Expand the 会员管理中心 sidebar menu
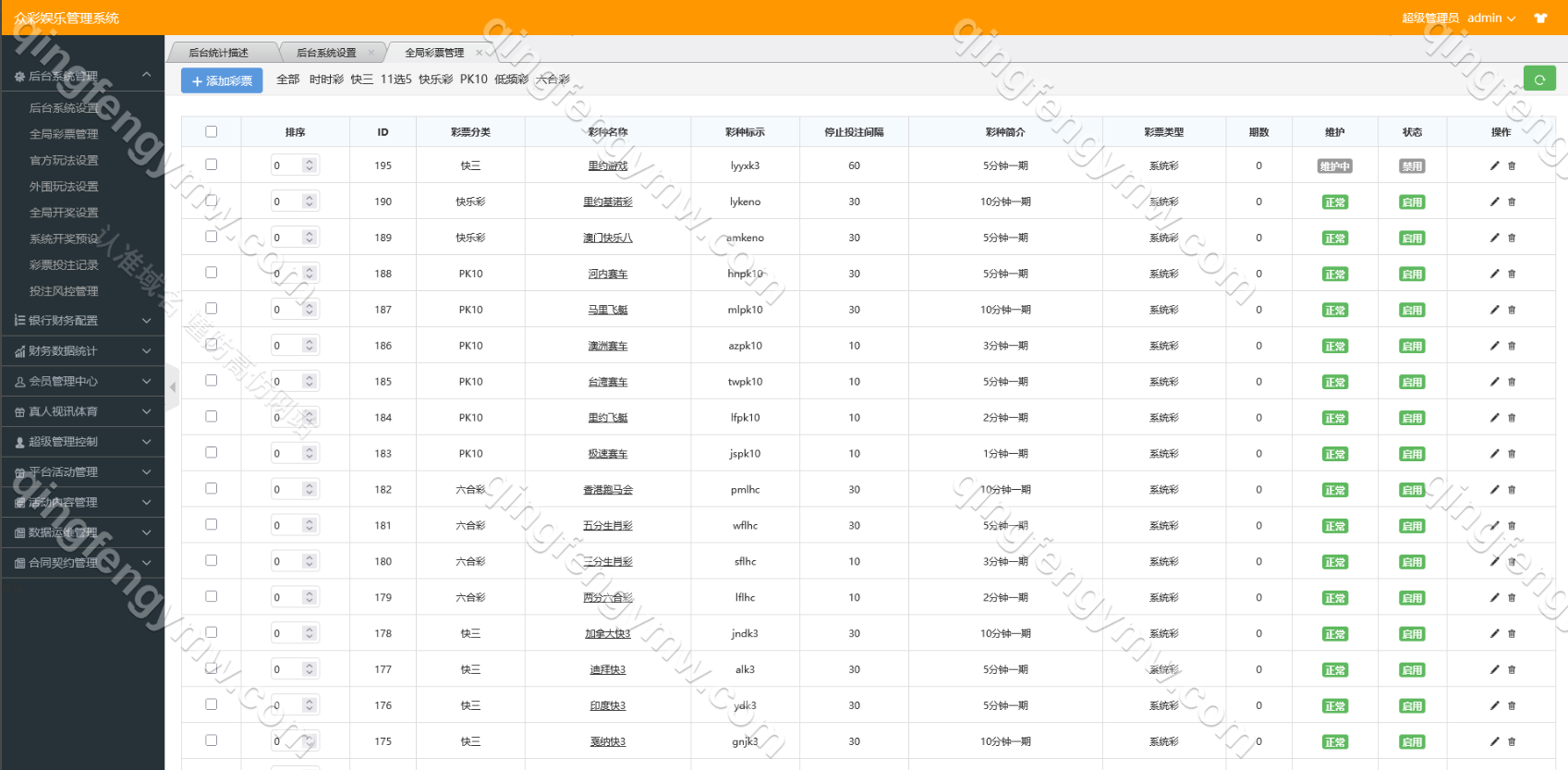Image resolution: width=1568 pixels, height=770 pixels. [x=82, y=381]
